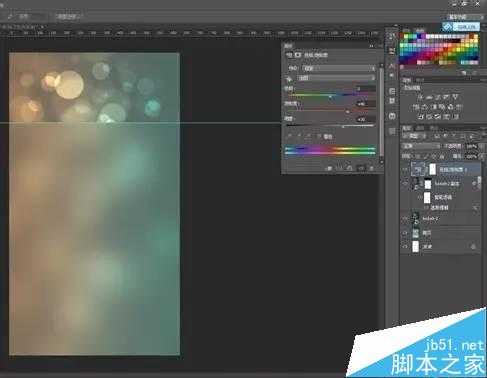
Task: Open the layer opacity dropdown
Action: (481, 146)
